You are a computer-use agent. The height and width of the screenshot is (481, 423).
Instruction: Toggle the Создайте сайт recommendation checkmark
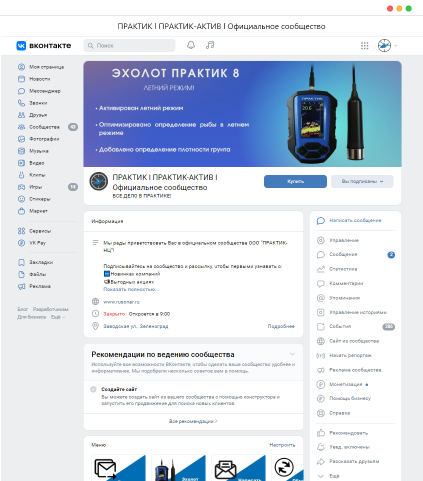[93, 389]
